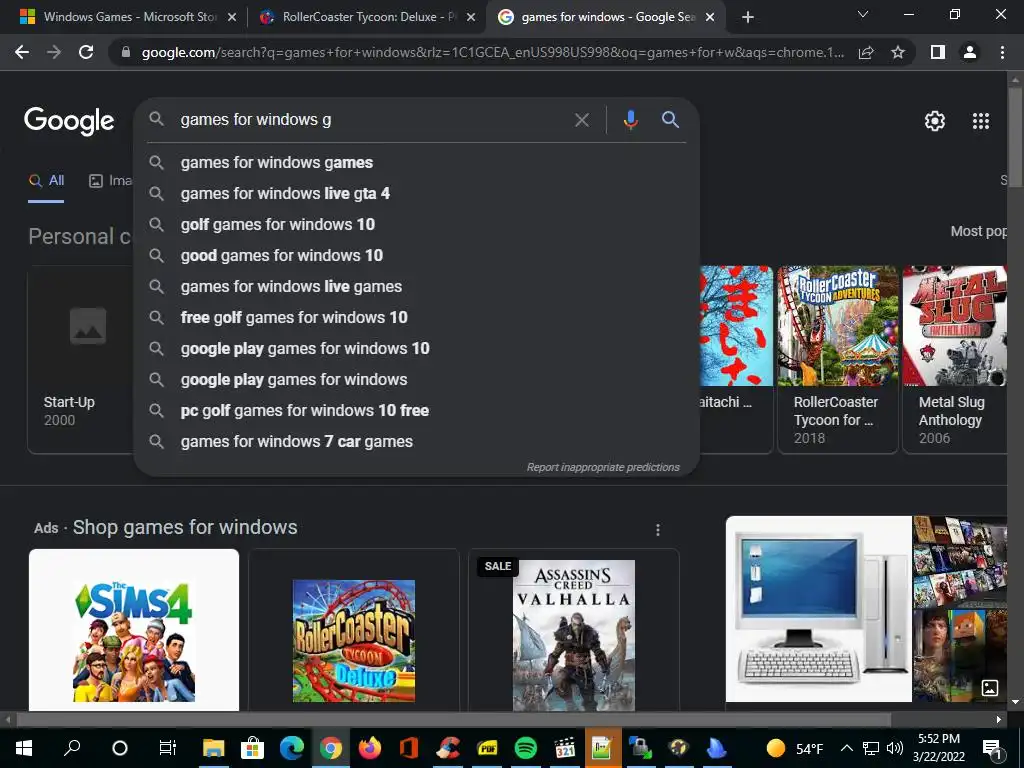Open the tab search chevron
Screen dimensions: 1024x768
click(x=863, y=14)
